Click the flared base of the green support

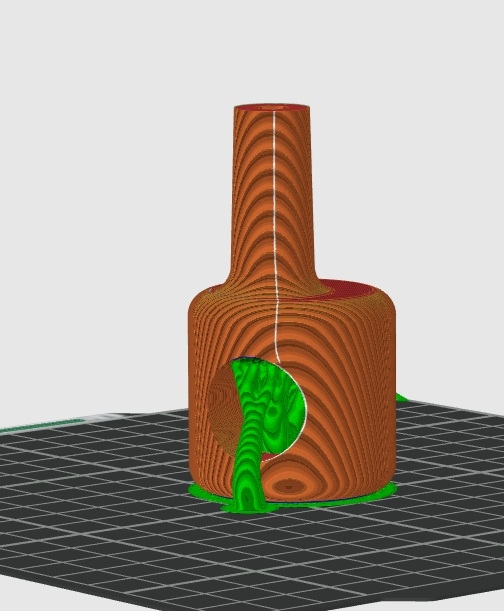tap(249, 506)
